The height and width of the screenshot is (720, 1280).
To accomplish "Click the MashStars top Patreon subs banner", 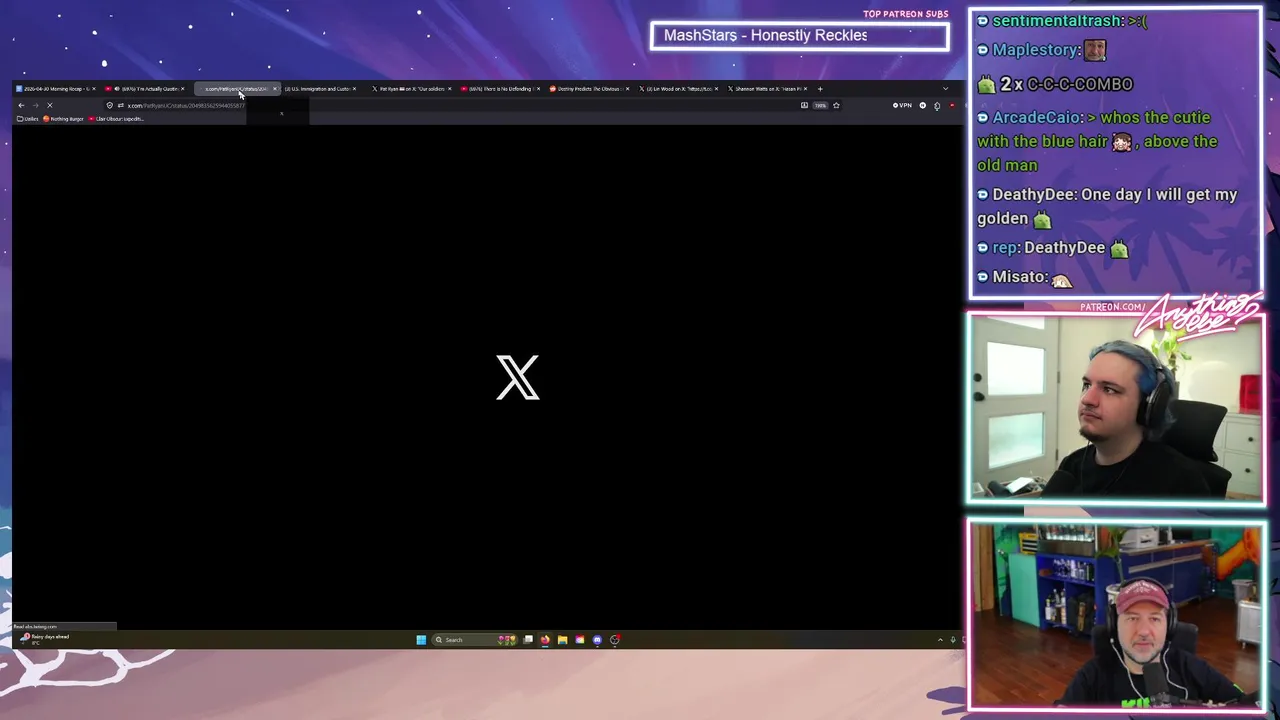I will [799, 36].
